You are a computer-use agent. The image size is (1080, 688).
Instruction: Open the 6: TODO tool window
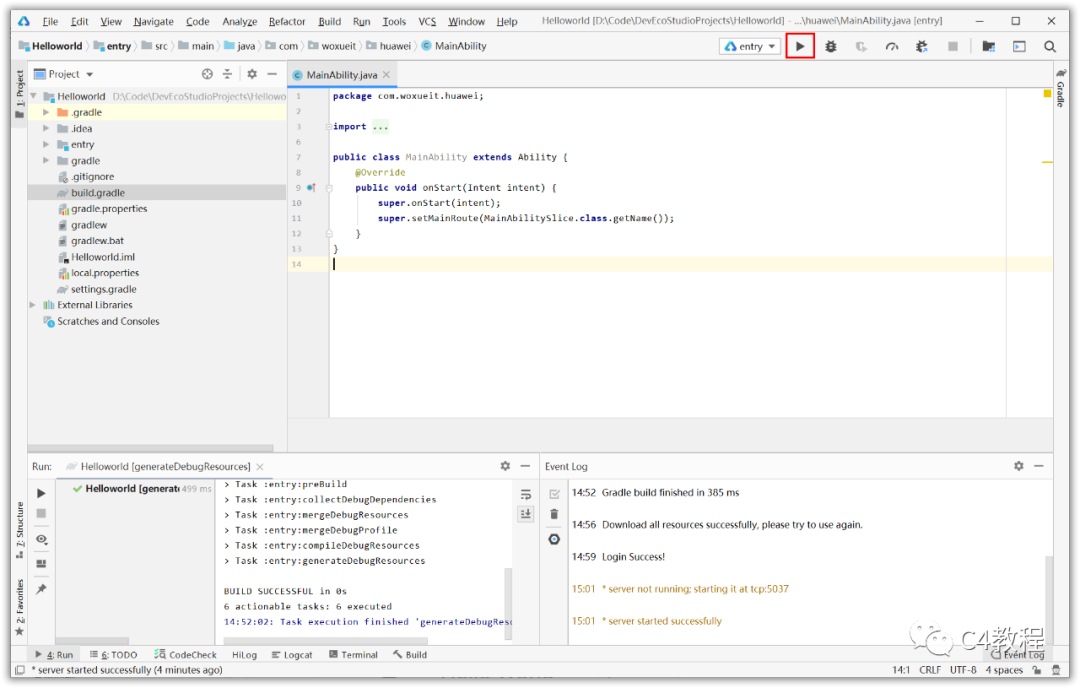[x=114, y=655]
